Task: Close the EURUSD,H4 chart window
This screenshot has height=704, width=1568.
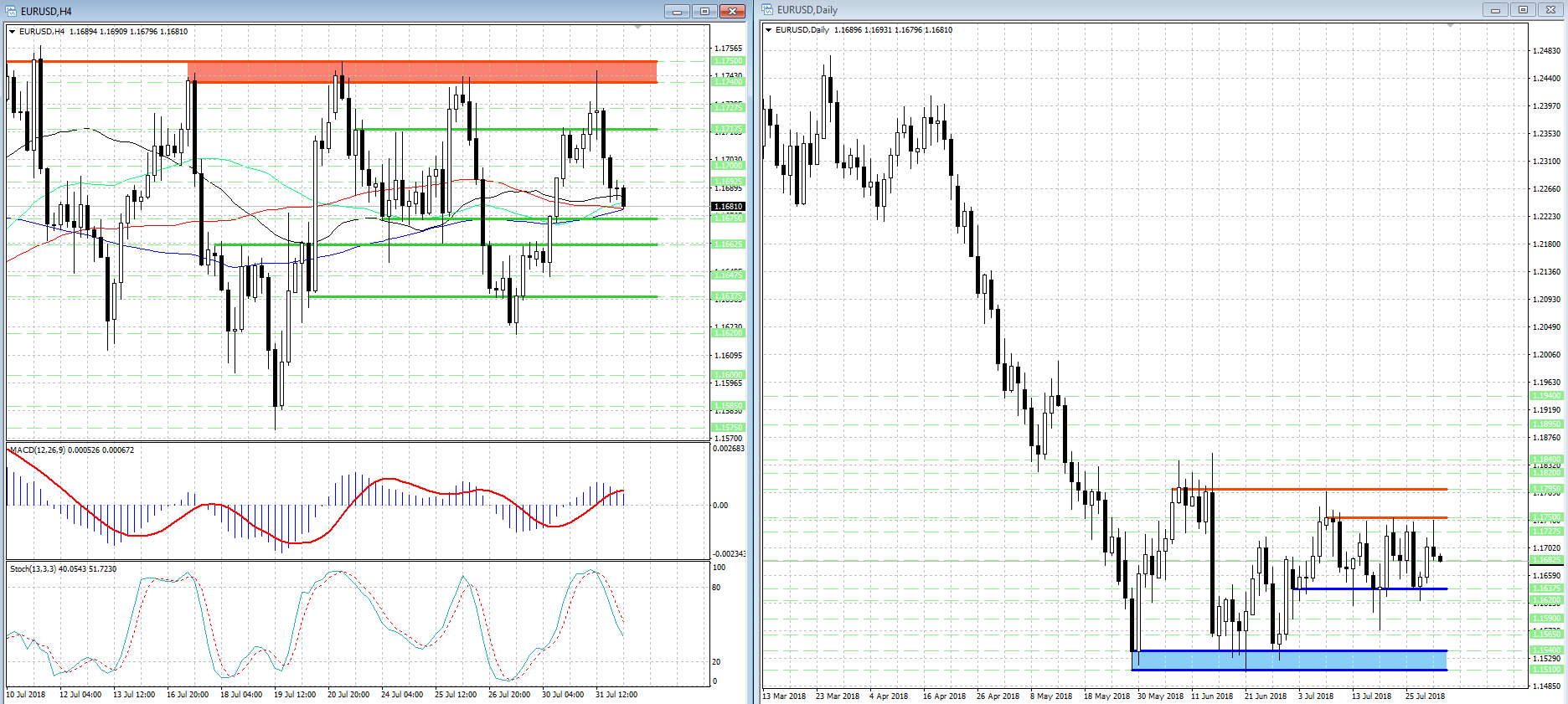Action: (733, 11)
